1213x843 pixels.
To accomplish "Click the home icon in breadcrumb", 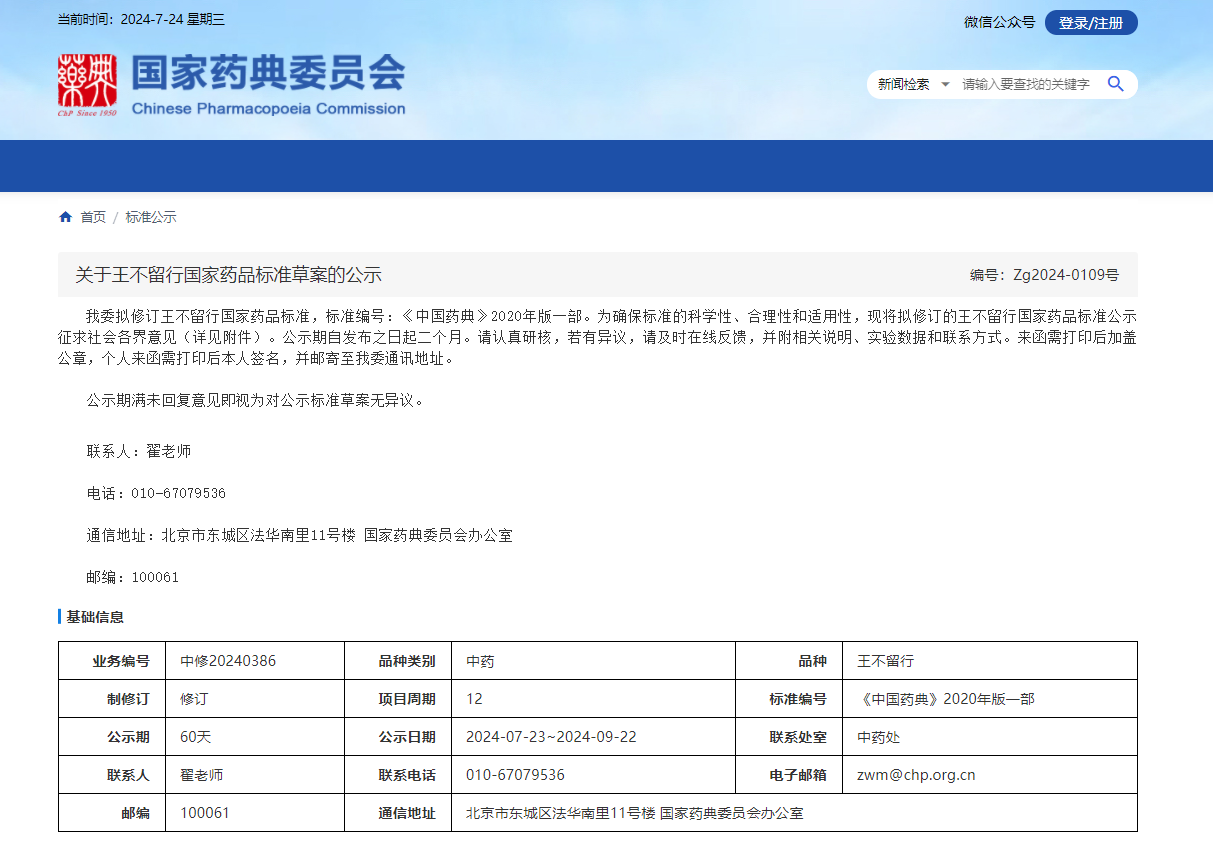I will pyautogui.click(x=66, y=217).
